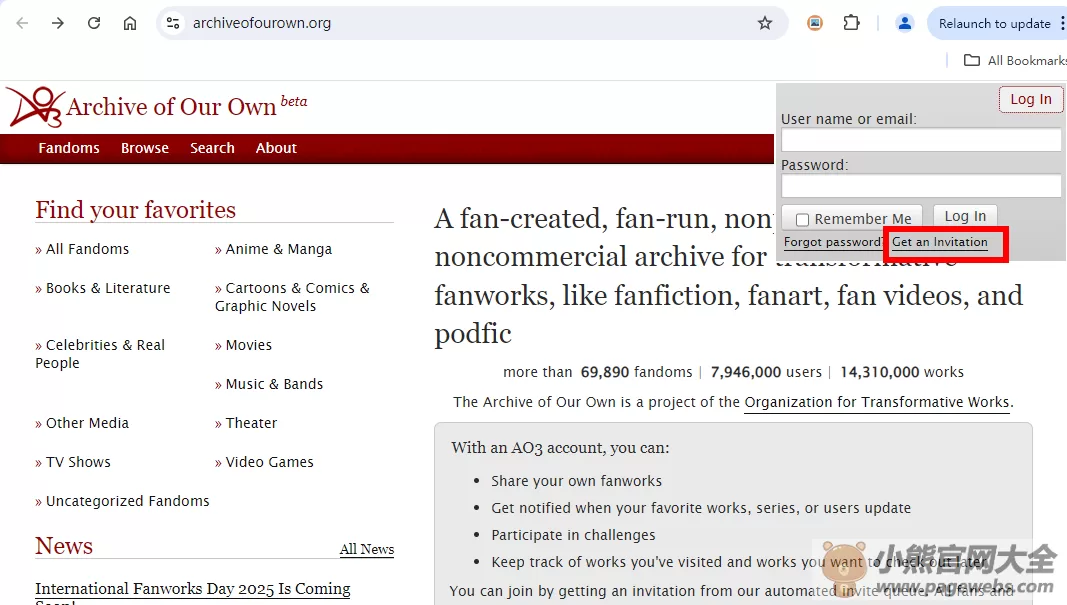Click 'Participate in challenges' bullet text
The width and height of the screenshot is (1067, 605).
coord(573,535)
